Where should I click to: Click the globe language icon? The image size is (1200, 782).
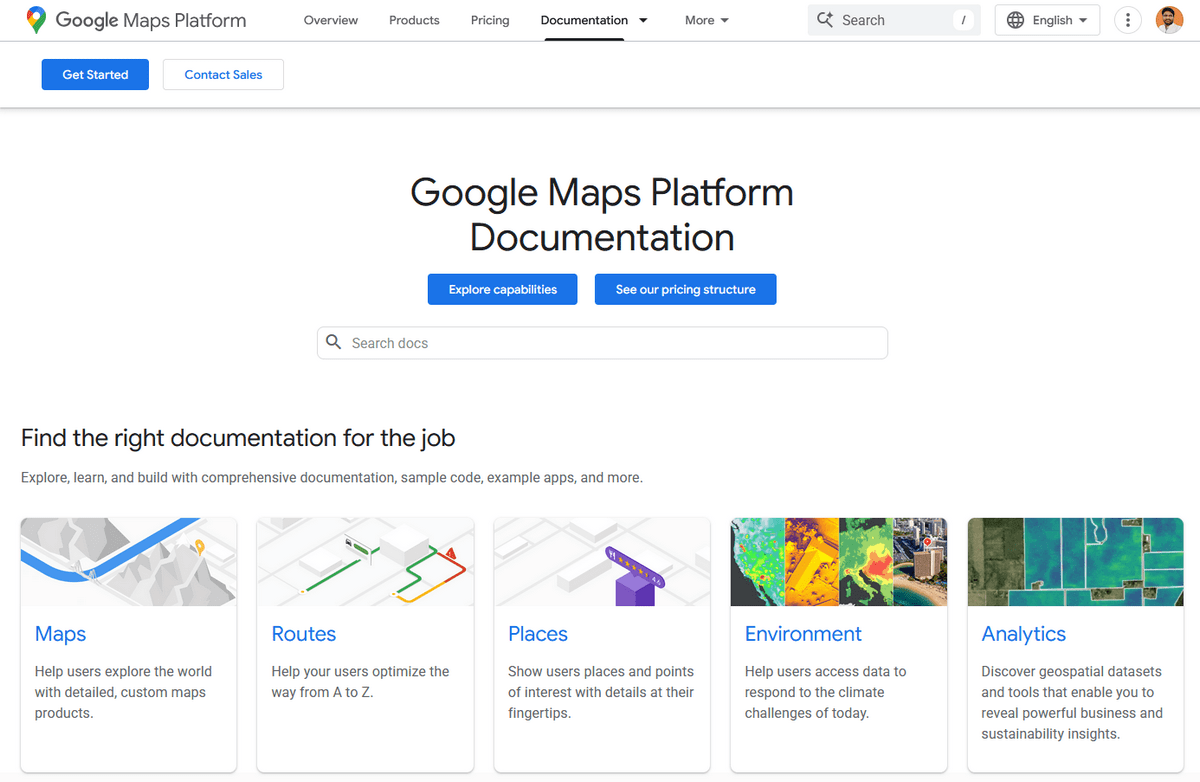tap(1015, 20)
